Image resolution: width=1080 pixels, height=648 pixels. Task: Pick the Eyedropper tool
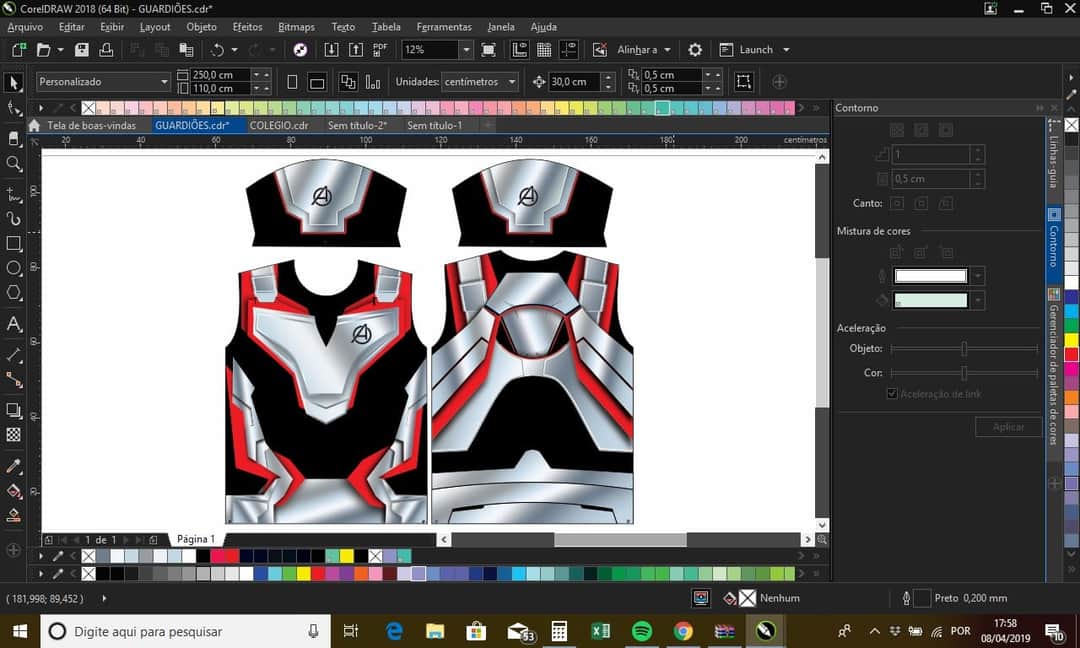click(x=14, y=467)
